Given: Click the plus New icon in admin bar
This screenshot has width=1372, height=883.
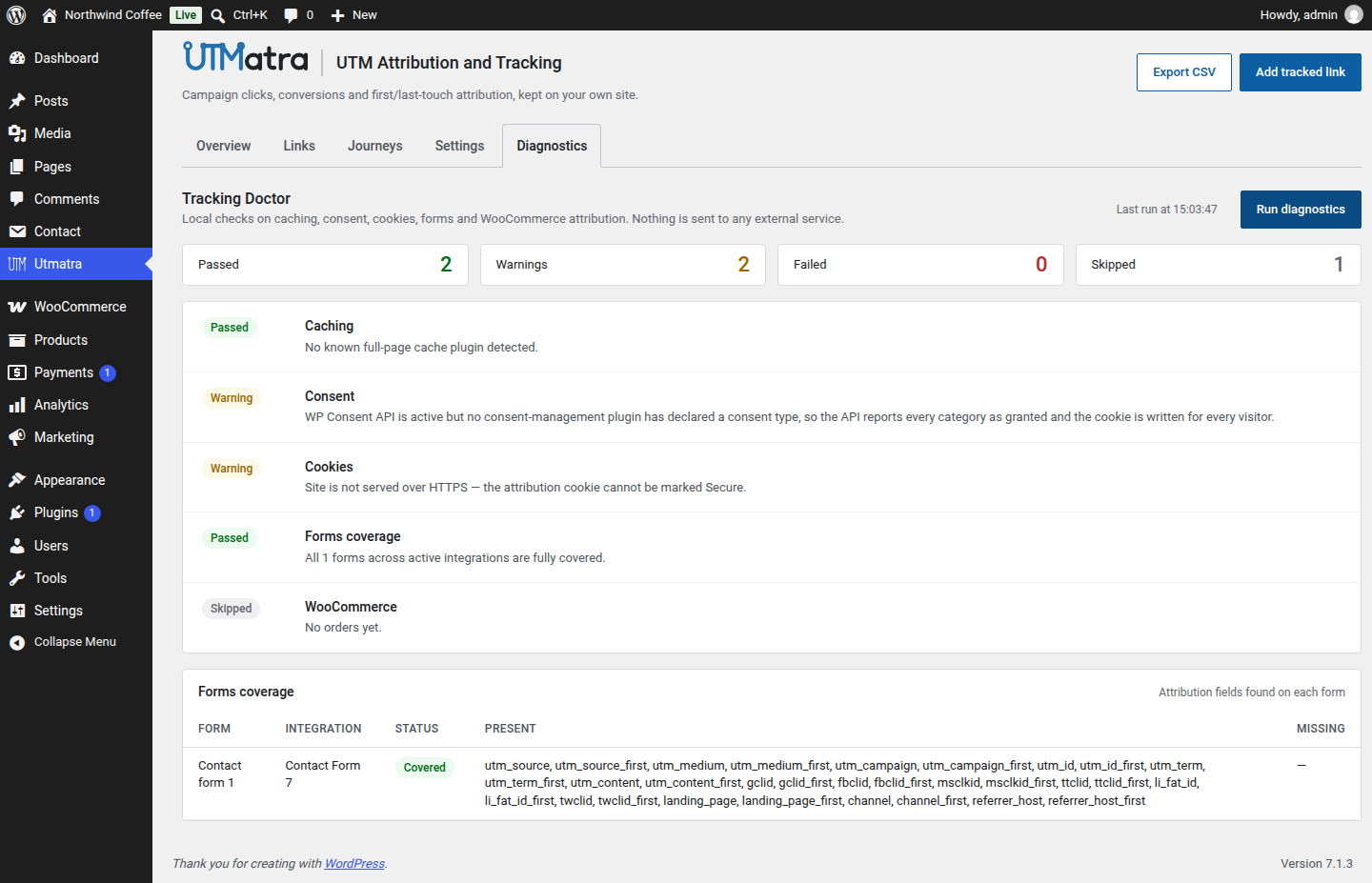Looking at the screenshot, I should point(337,15).
